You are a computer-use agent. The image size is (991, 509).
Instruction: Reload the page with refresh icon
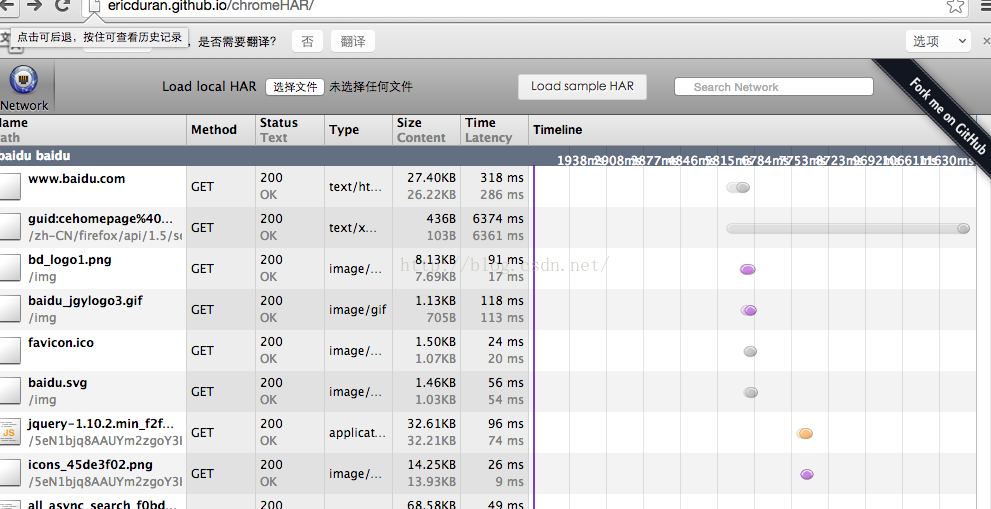[x=62, y=6]
